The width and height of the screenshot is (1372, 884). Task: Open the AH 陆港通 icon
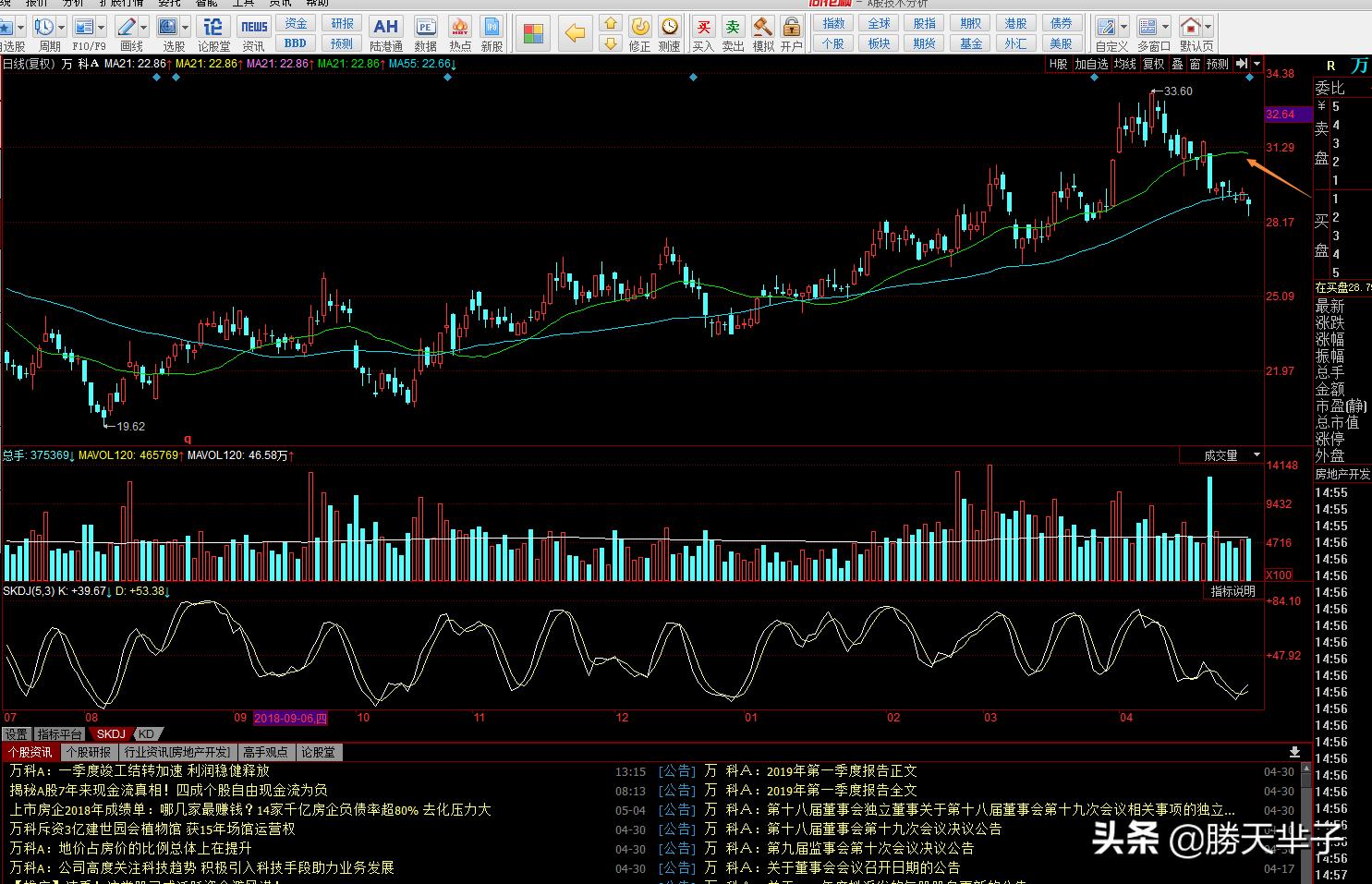point(385,28)
